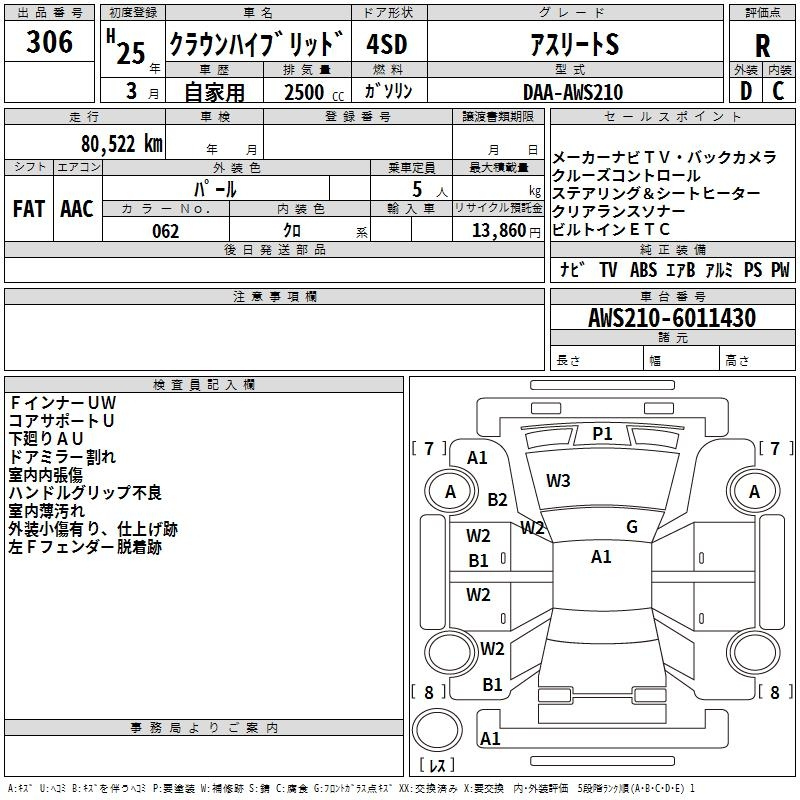
Task: Select the color number 062
Action: pos(166,231)
